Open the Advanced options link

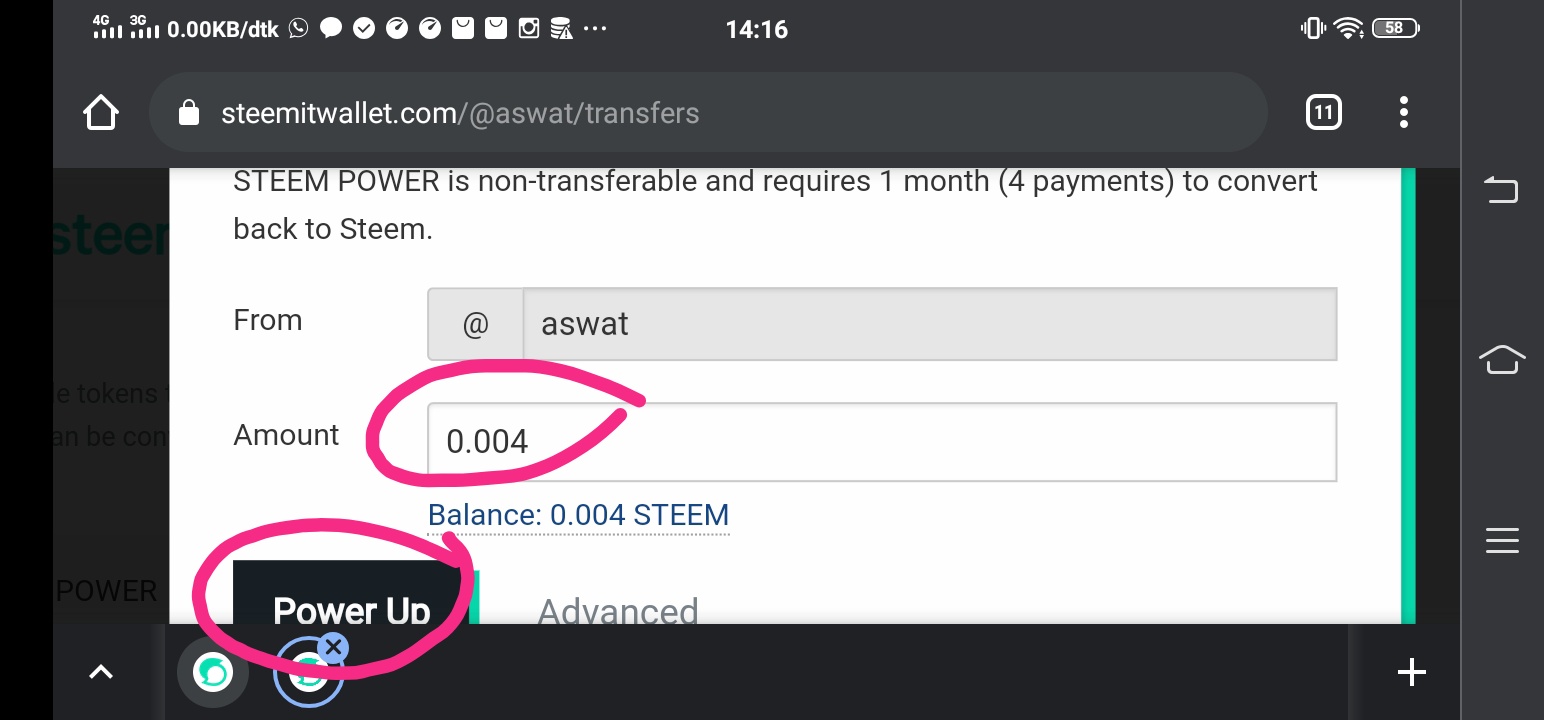[618, 610]
